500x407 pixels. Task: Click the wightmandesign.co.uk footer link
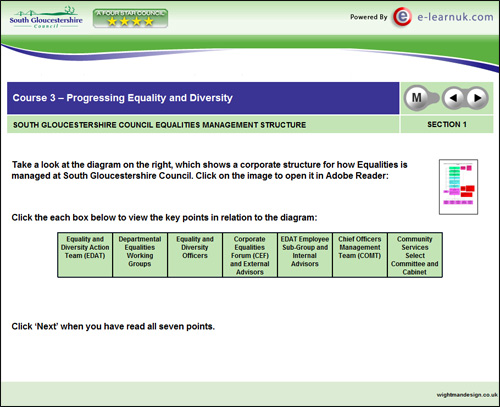coord(467,395)
